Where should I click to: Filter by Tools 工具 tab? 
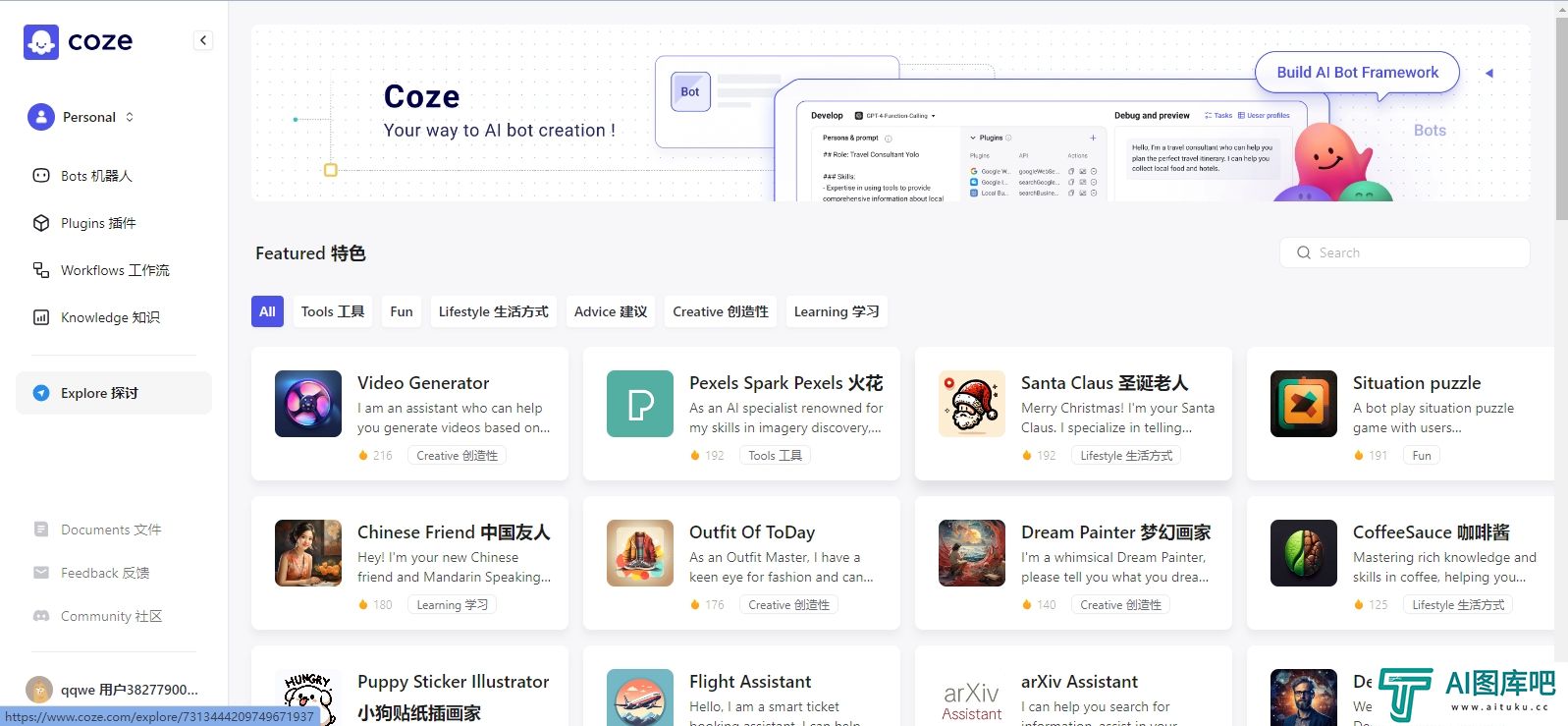(333, 311)
